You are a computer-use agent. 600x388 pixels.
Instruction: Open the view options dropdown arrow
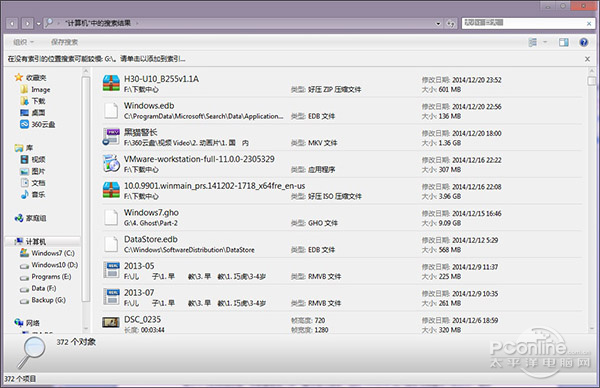[x=545, y=42]
